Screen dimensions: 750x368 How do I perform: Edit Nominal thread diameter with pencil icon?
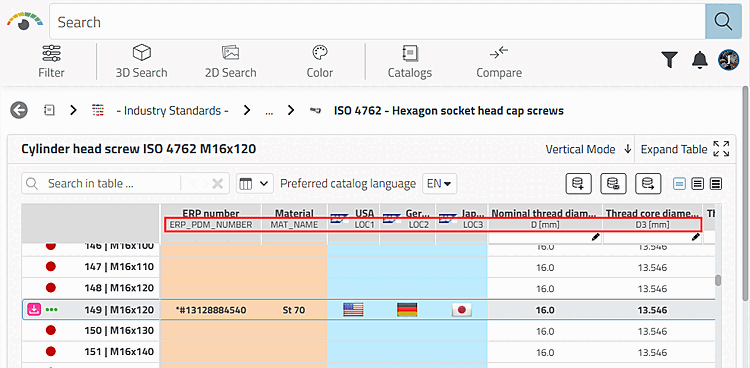click(x=596, y=237)
